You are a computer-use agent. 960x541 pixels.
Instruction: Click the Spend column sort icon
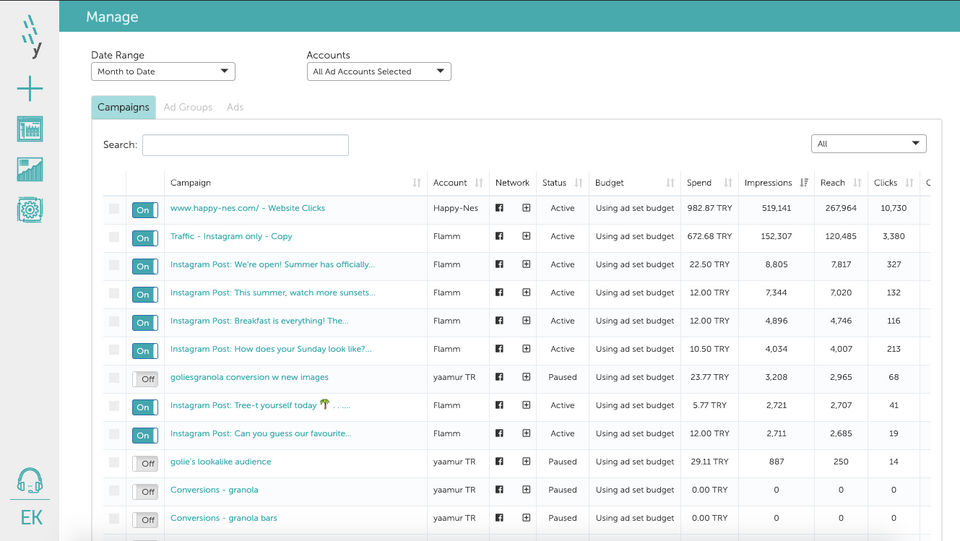[728, 183]
